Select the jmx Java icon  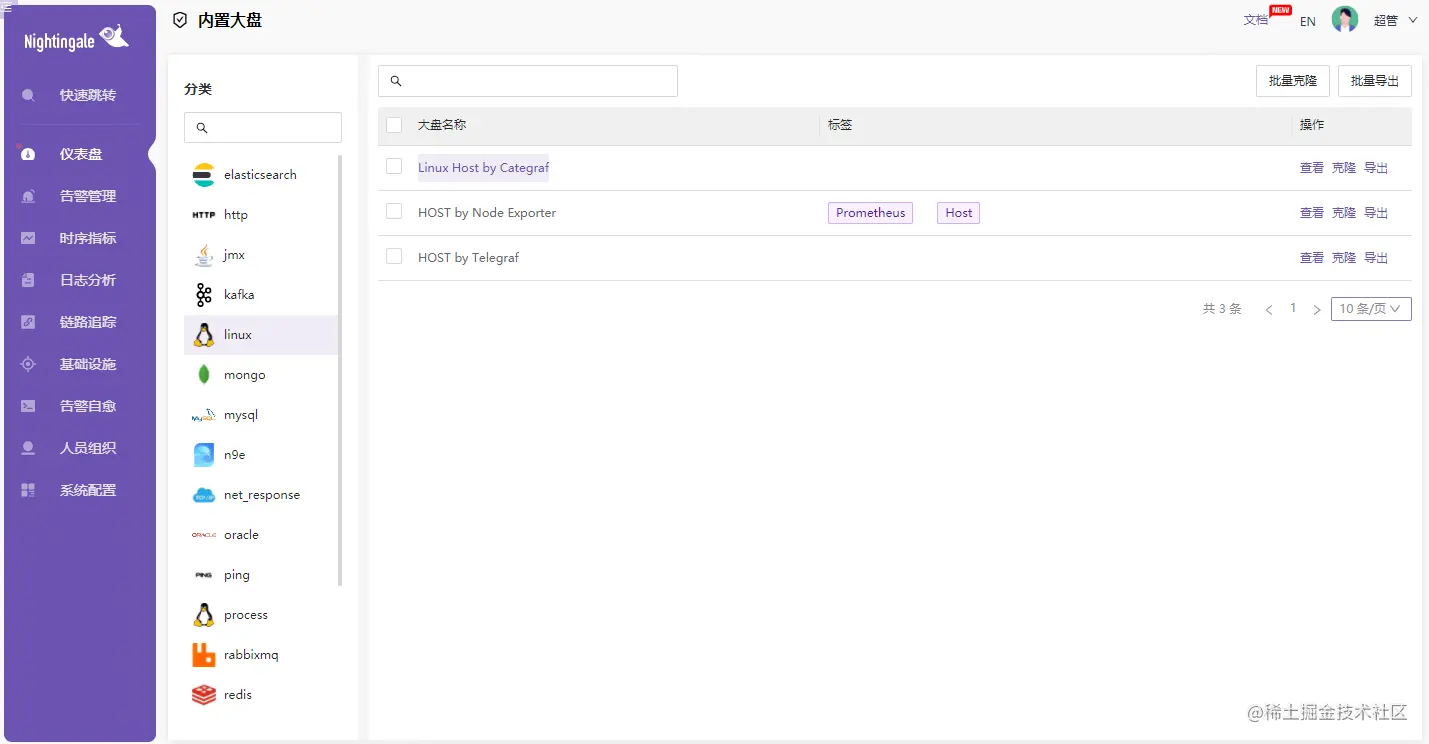pos(204,255)
